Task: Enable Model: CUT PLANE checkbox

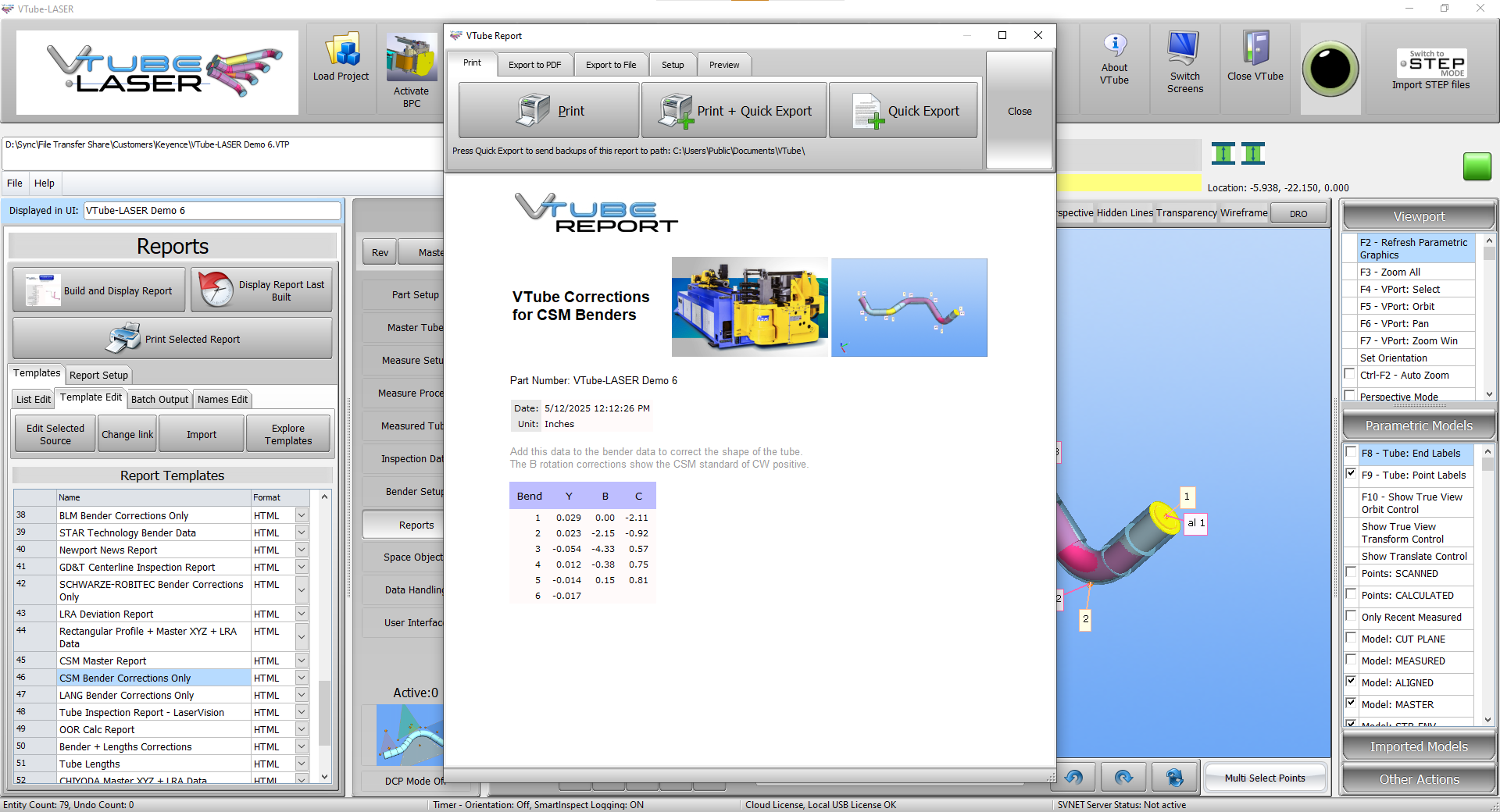Action: [1351, 638]
